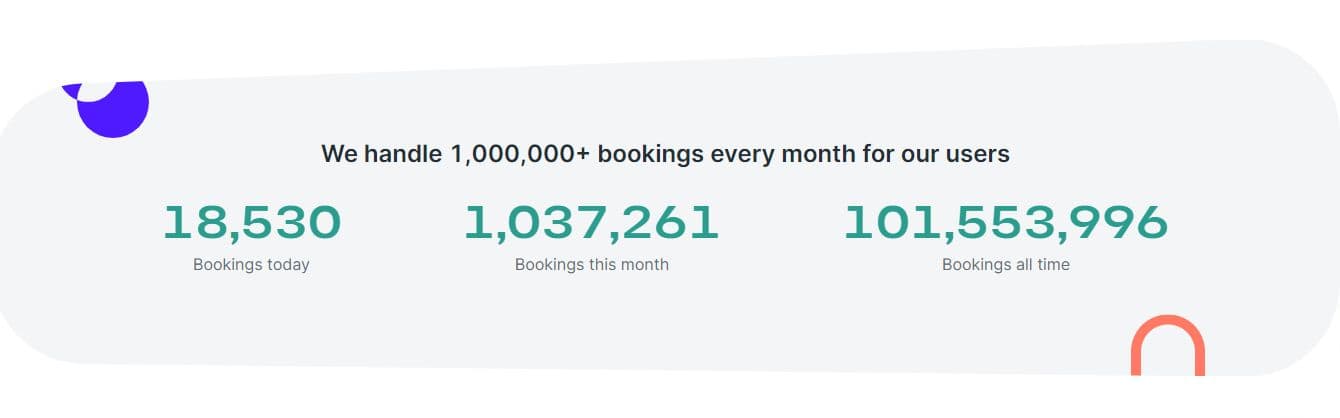The height and width of the screenshot is (418, 1340).
Task: Click the 18,530 bookings counter
Action: (x=252, y=222)
